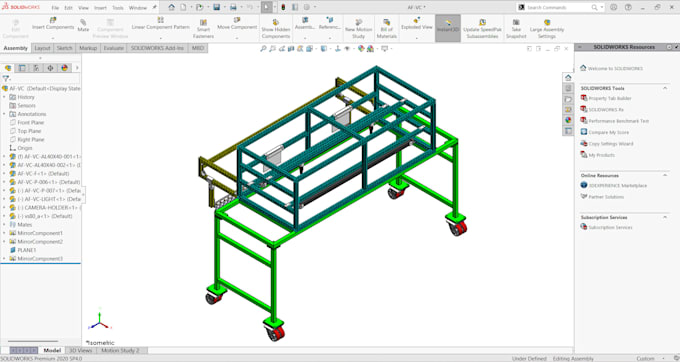
Task: Run Performance Benchmark Test link
Action: click(618, 121)
